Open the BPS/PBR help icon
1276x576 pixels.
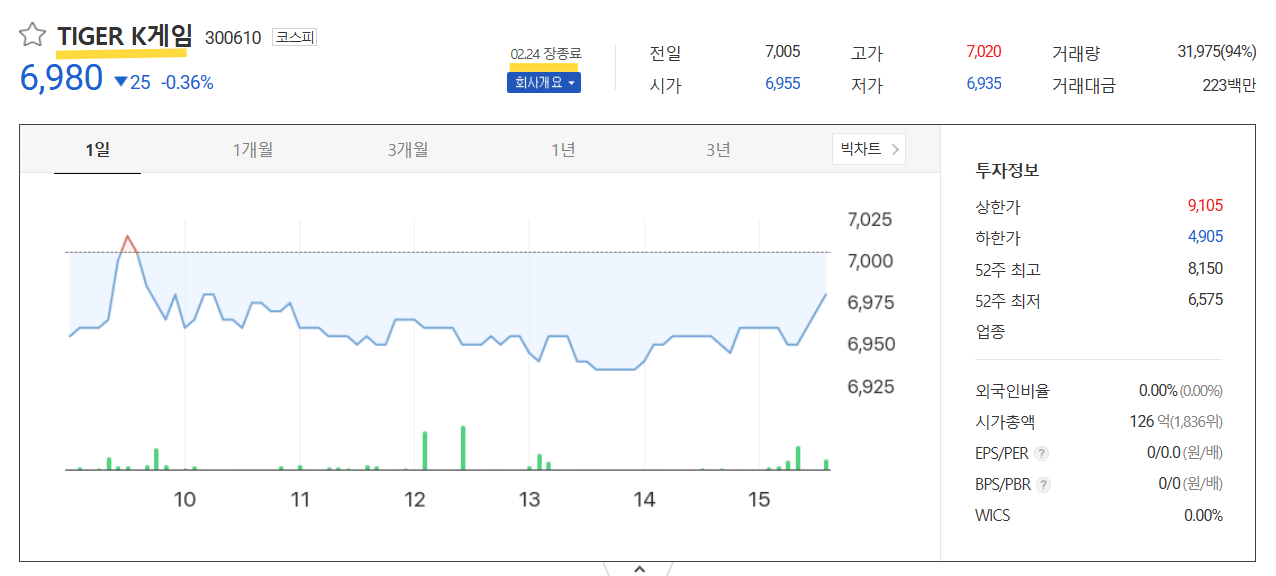click(x=1046, y=484)
